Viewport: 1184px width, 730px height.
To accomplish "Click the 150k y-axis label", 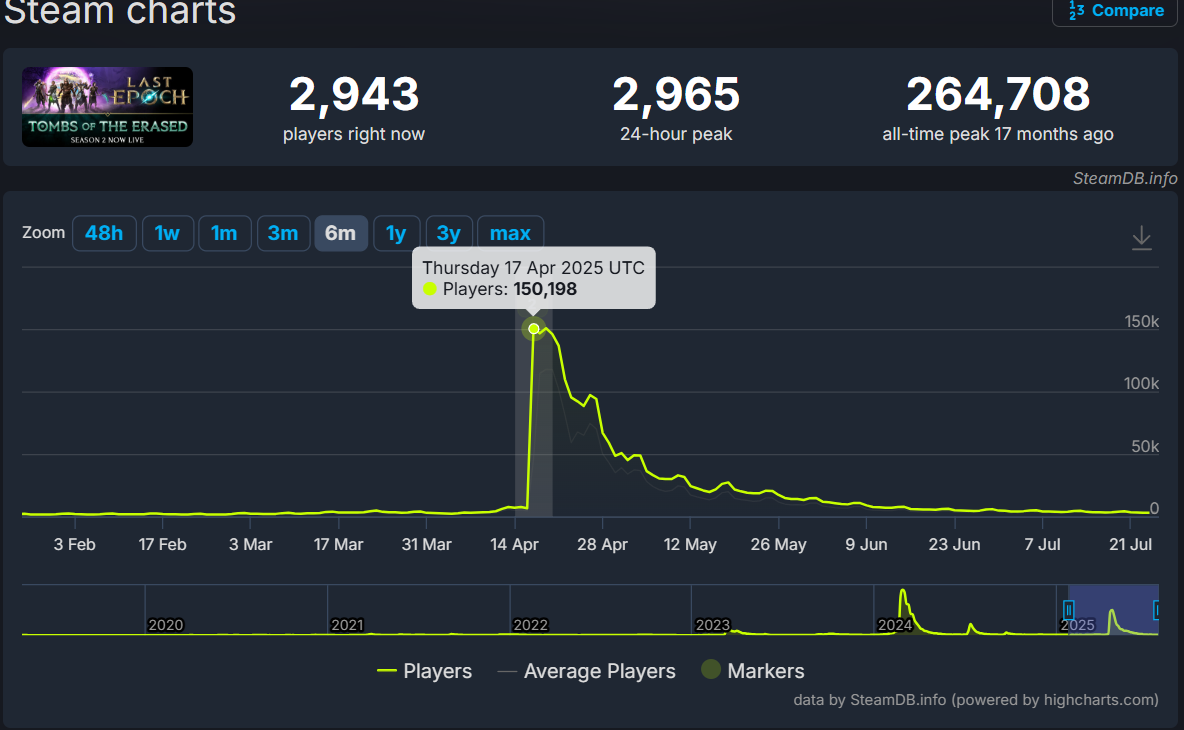I will click(1142, 322).
